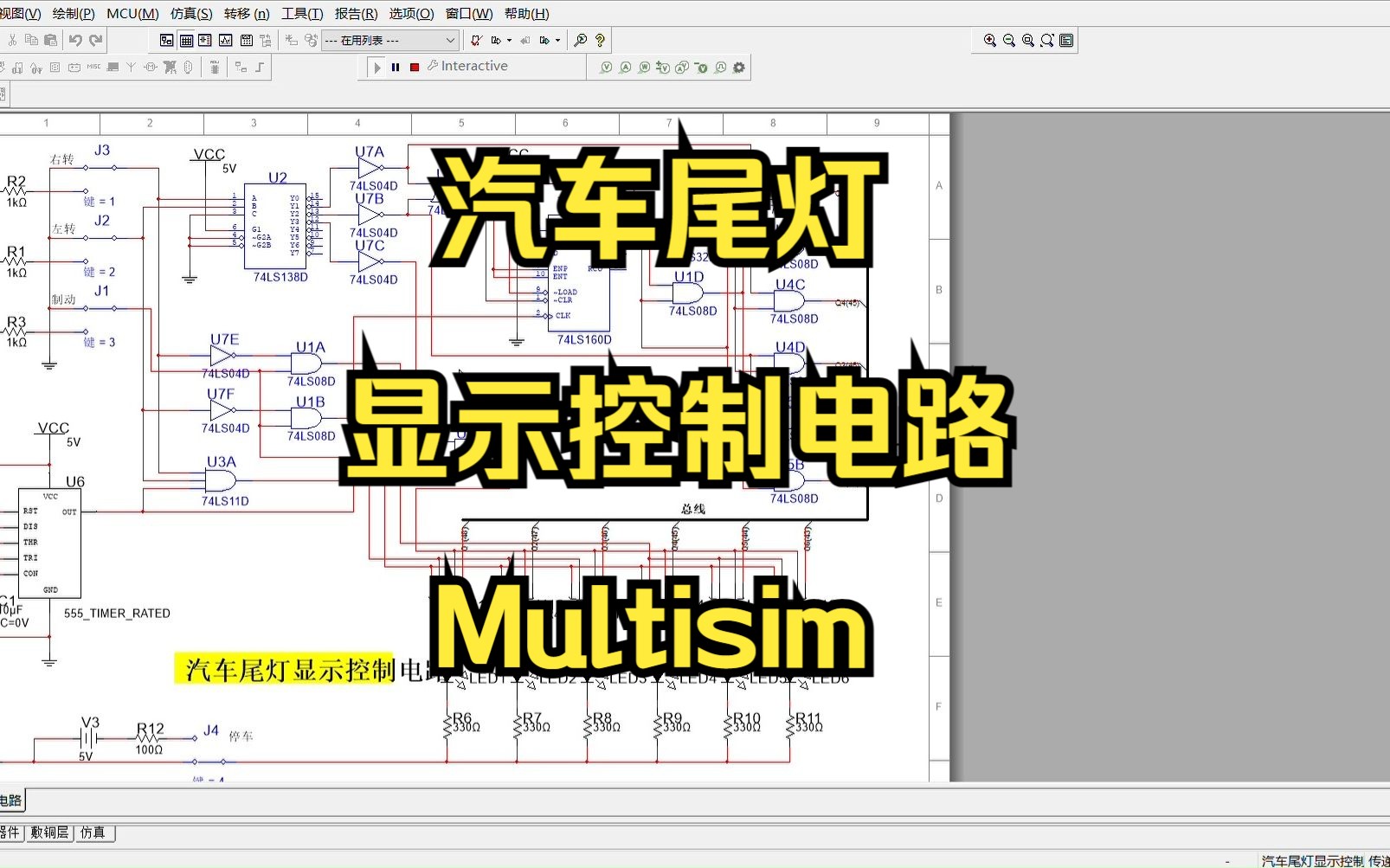Open the MCU(M) menu
This screenshot has height=868, width=1390.
[132, 14]
